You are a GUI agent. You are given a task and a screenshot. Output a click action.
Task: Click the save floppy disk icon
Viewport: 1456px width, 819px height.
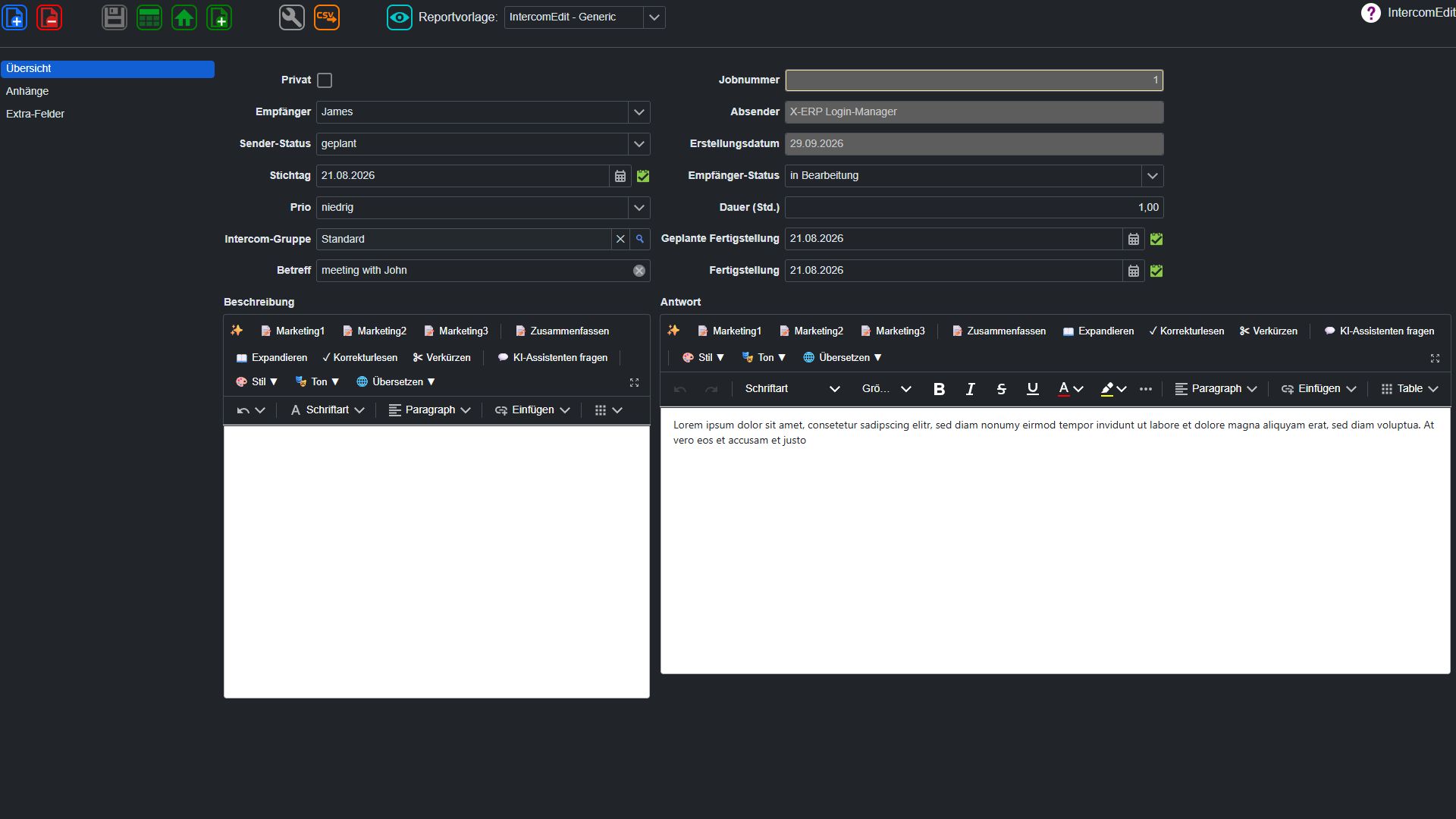[x=115, y=17]
